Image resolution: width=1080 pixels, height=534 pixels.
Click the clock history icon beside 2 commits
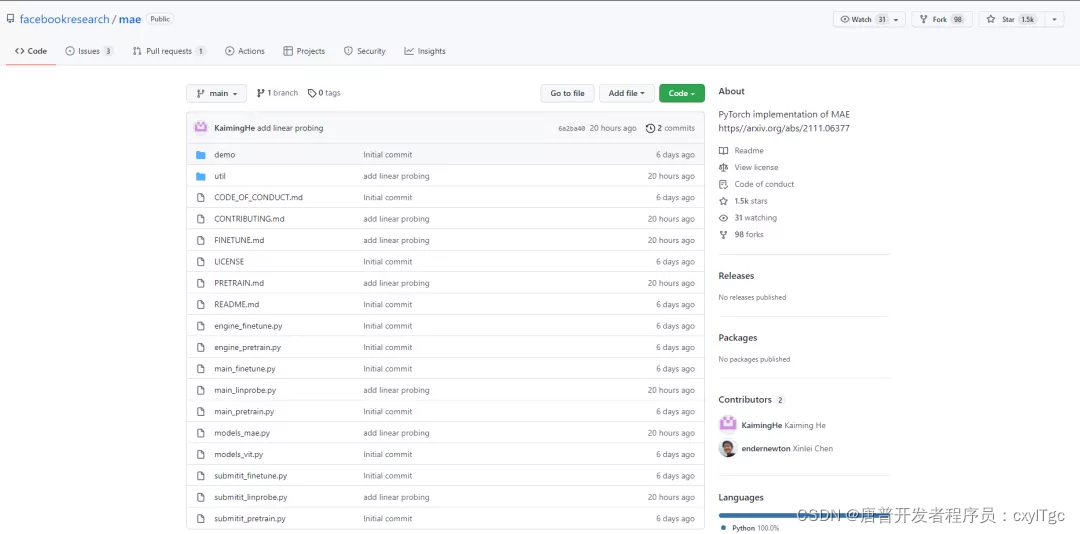(x=650, y=128)
